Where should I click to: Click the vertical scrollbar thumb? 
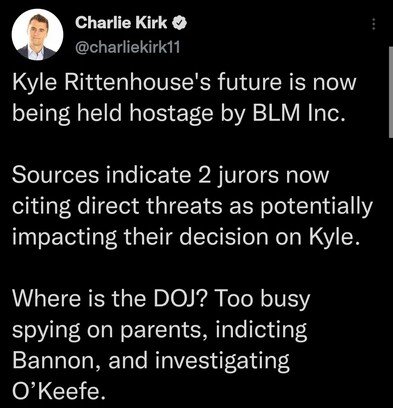[x=391, y=92]
